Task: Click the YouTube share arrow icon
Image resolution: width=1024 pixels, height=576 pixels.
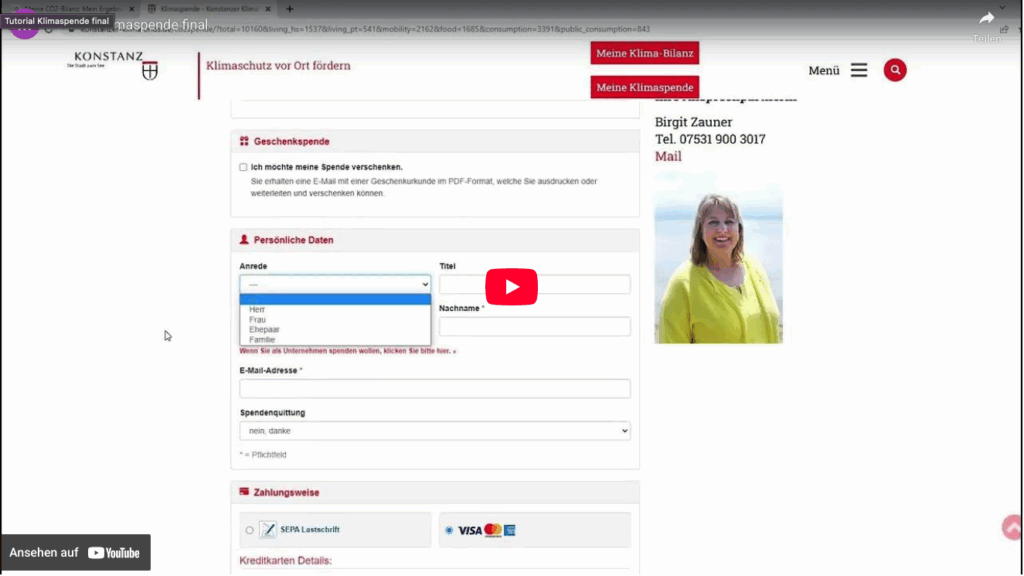Action: (x=986, y=19)
